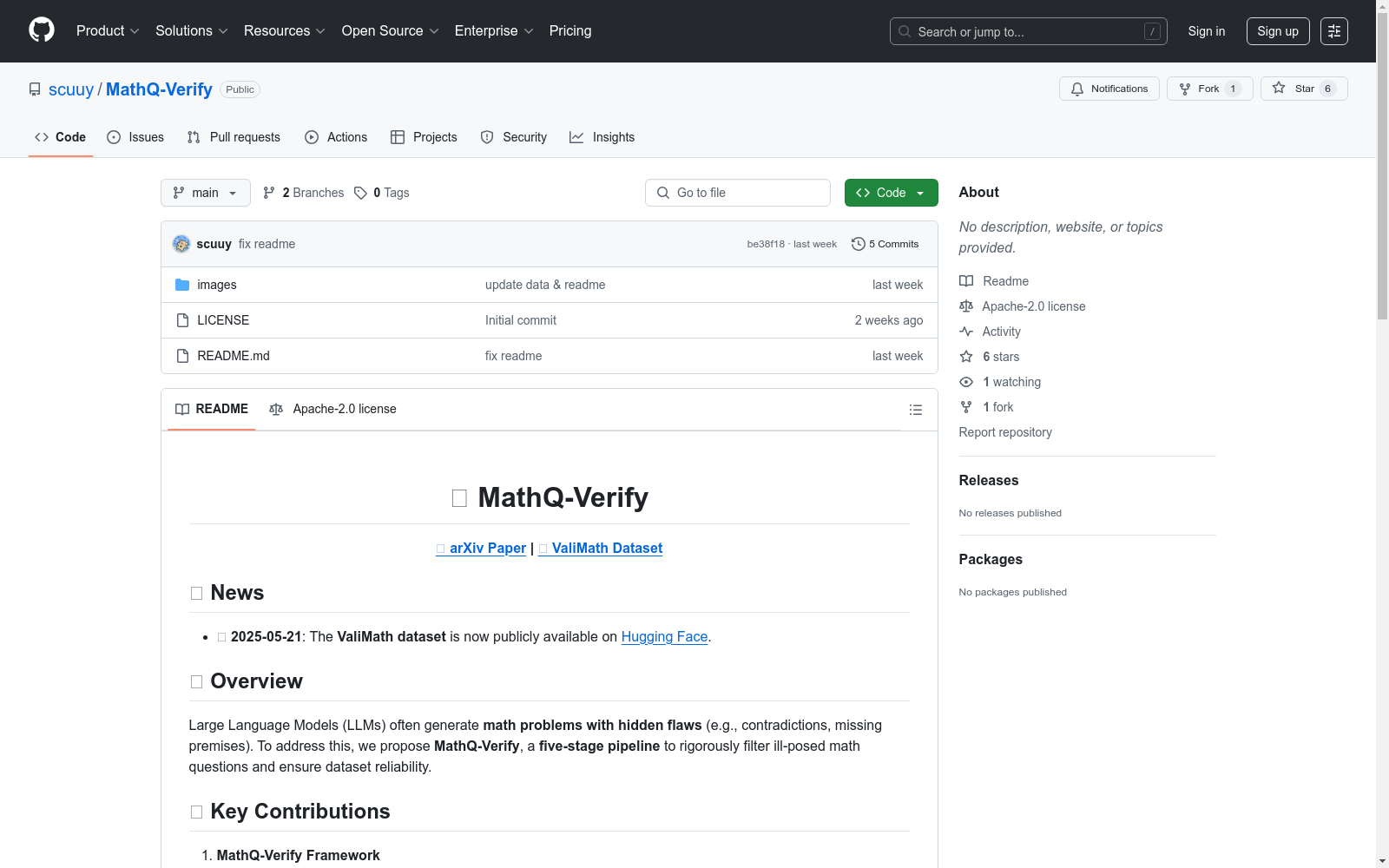Click the Fork icon button
Image resolution: width=1389 pixels, height=868 pixels.
[x=1210, y=89]
